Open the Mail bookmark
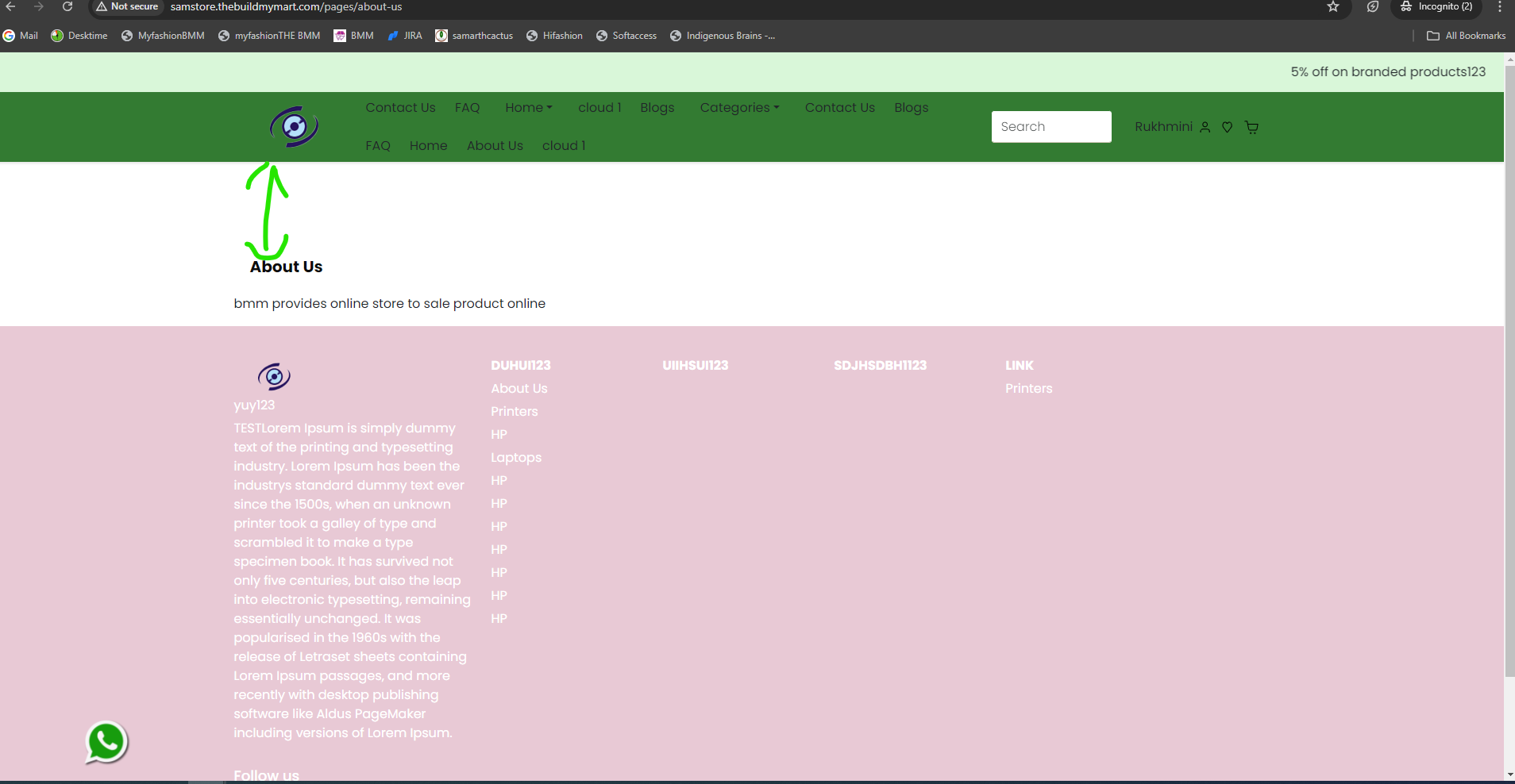Screen dimensions: 1515x784 point(21,36)
